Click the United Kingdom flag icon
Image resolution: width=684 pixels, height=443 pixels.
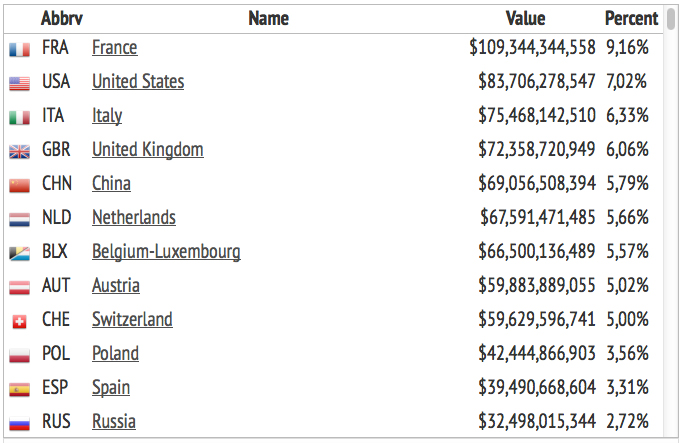(19, 151)
